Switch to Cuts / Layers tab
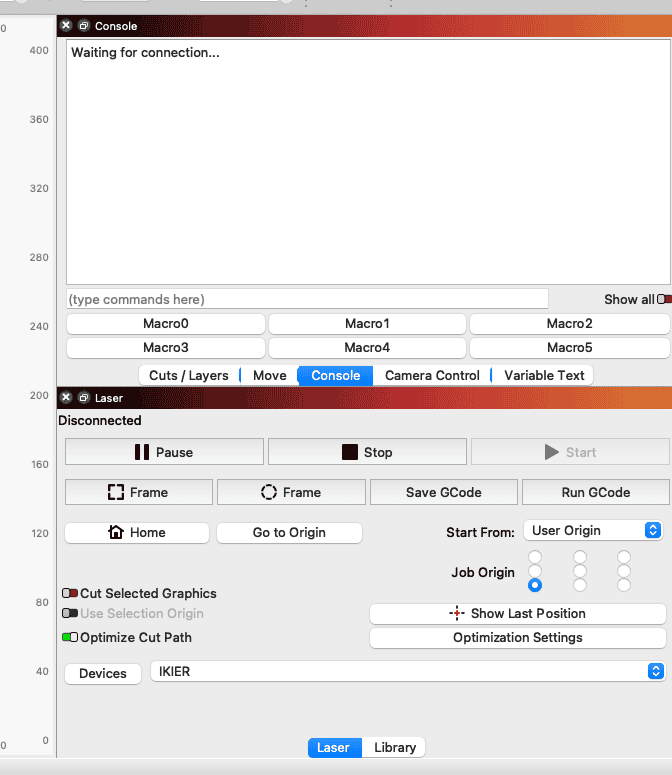This screenshot has height=775, width=672. coord(189,375)
